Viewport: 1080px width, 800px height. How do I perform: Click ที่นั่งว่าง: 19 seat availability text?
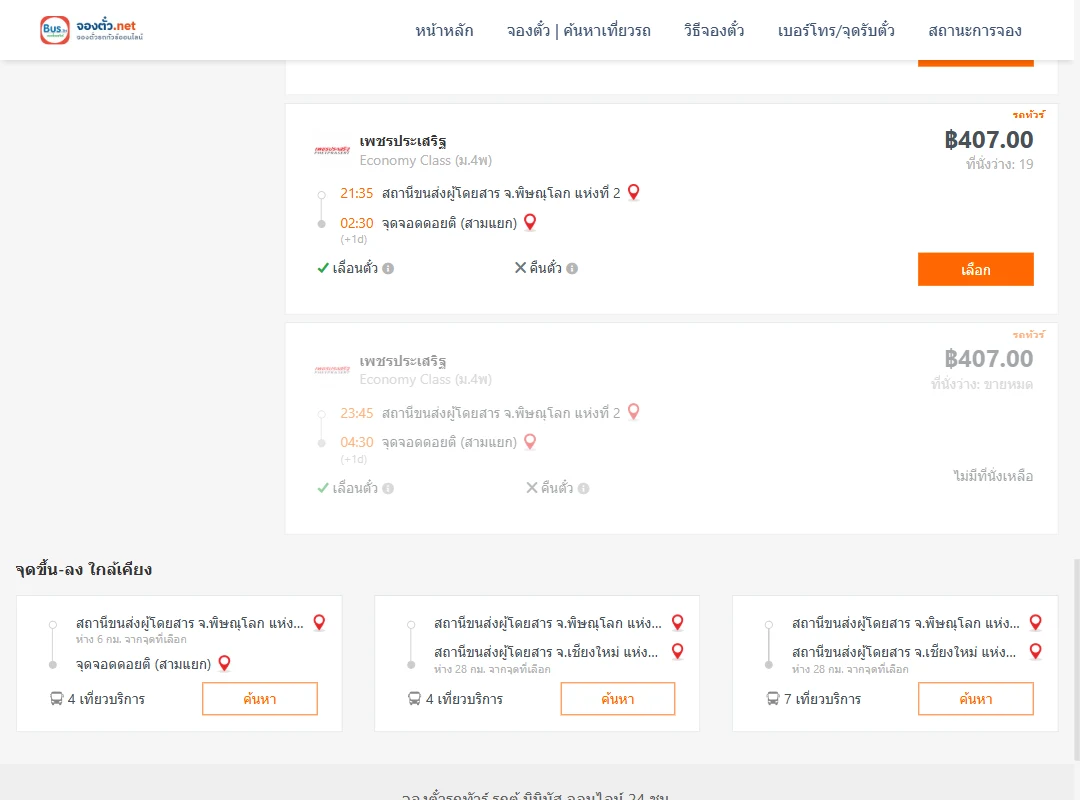999,164
